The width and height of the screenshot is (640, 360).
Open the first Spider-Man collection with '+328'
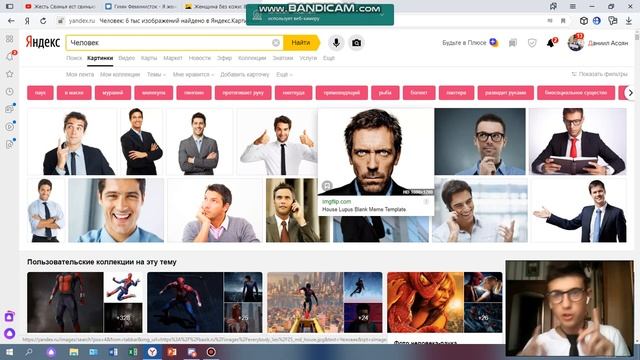(x=85, y=302)
